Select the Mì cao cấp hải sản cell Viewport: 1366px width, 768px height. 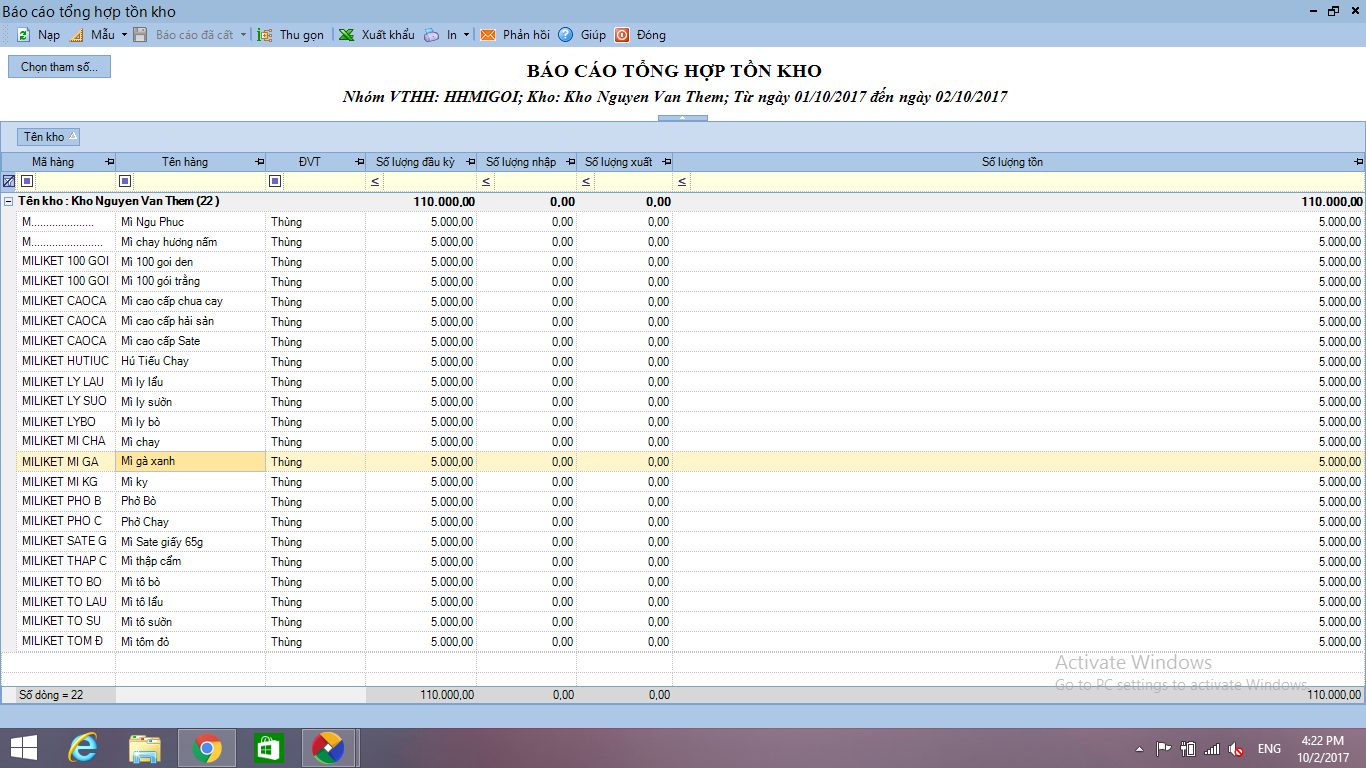pos(190,322)
